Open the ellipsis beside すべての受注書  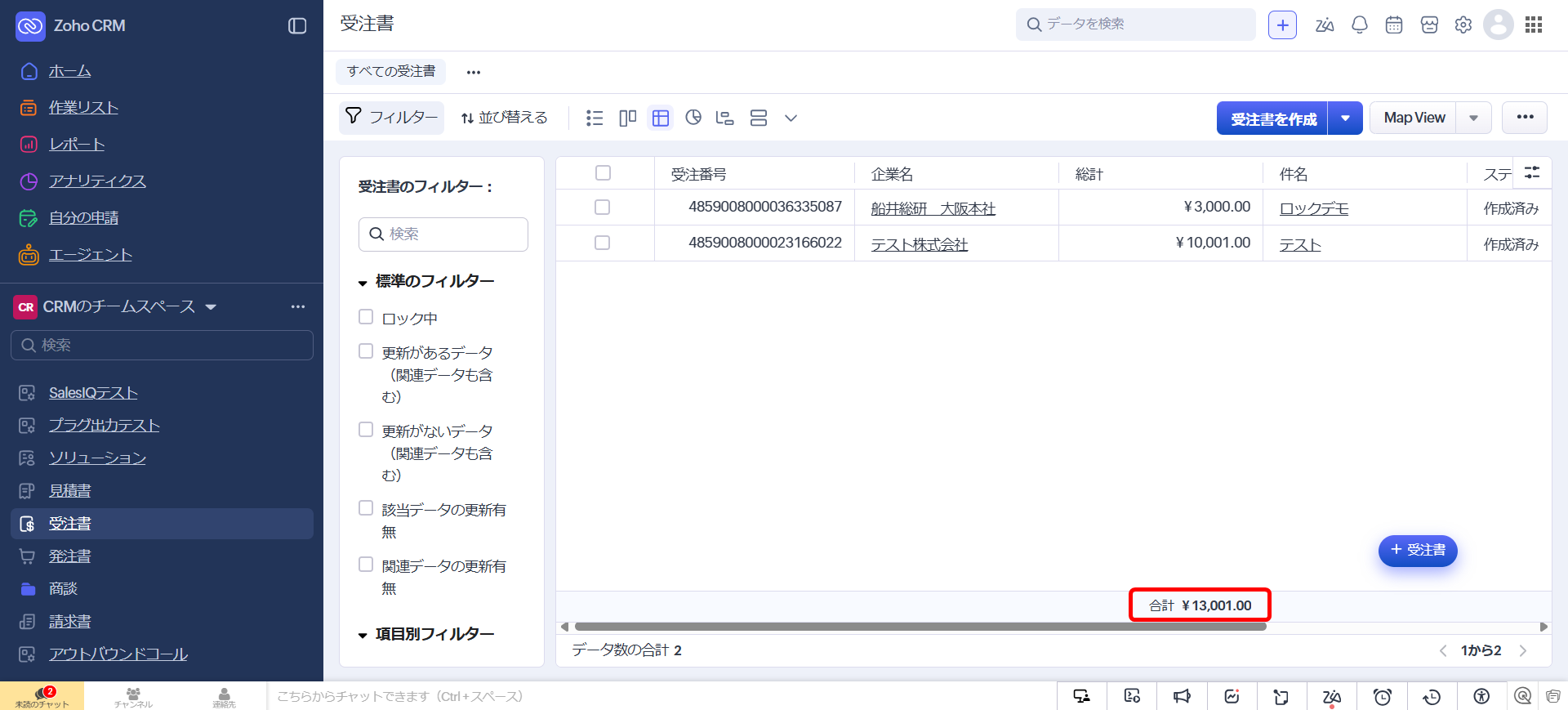(474, 72)
